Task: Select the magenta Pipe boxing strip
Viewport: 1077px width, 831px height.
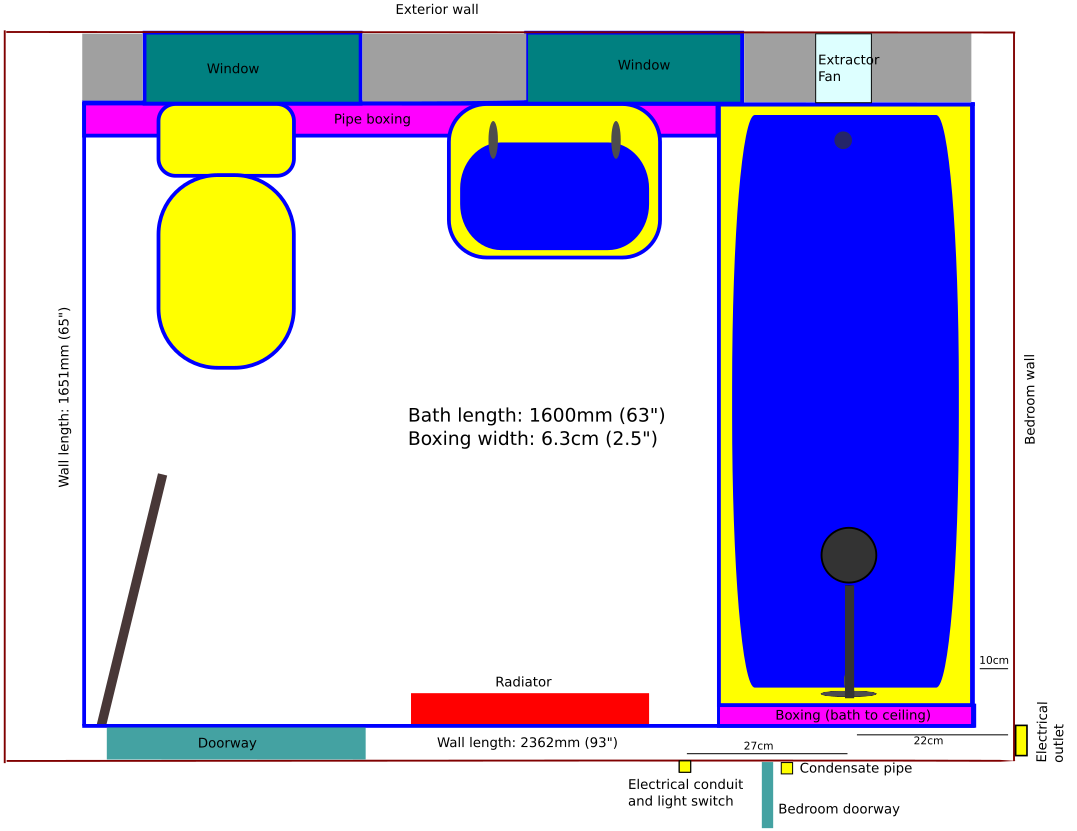Action: coord(372,119)
